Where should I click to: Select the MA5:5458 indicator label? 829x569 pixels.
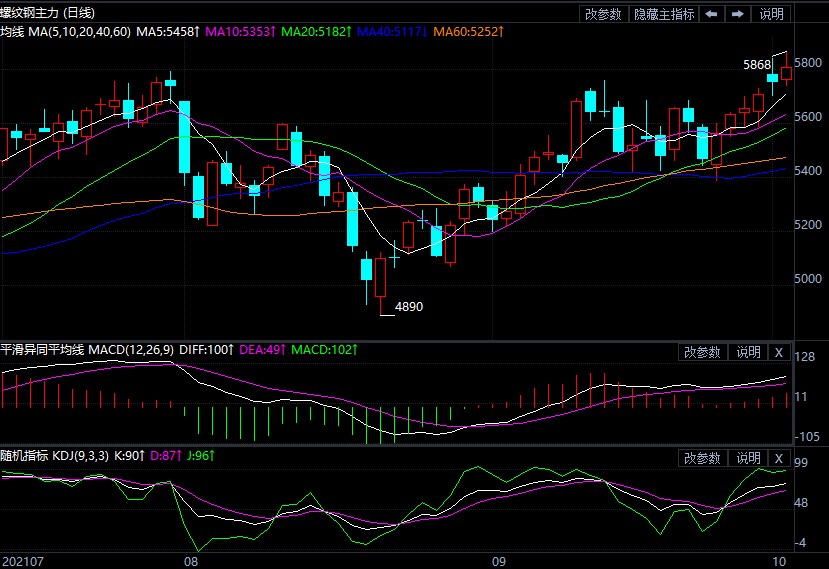coord(166,33)
